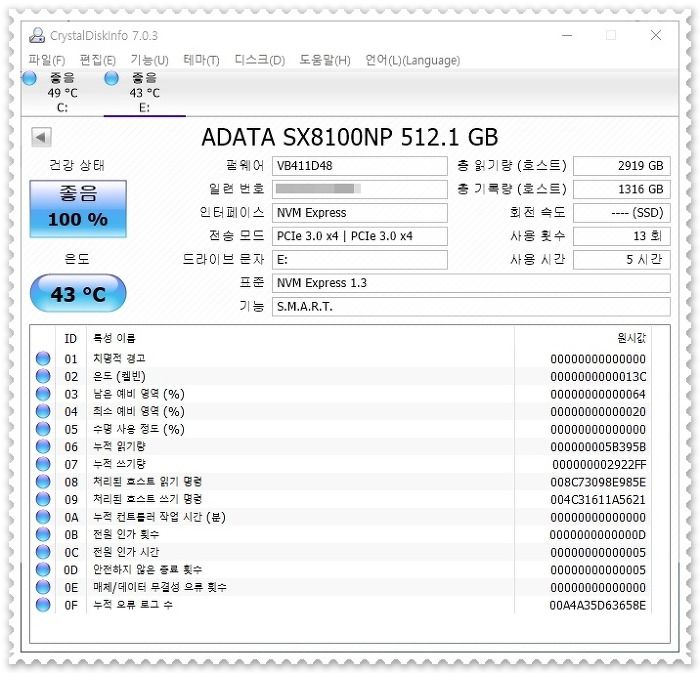Select the E: drive tab at 43 °C
This screenshot has width=700, height=673.
(144, 93)
